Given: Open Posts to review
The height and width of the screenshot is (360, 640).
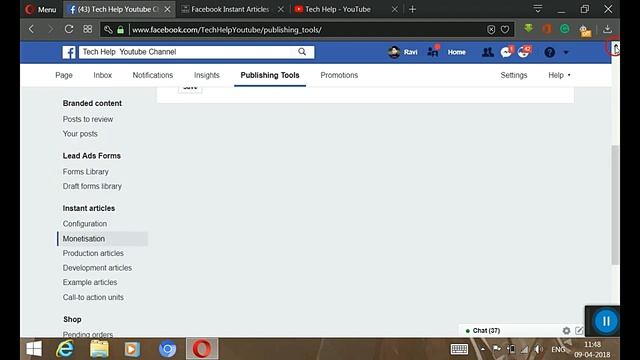Looking at the screenshot, I should pos(88,119).
